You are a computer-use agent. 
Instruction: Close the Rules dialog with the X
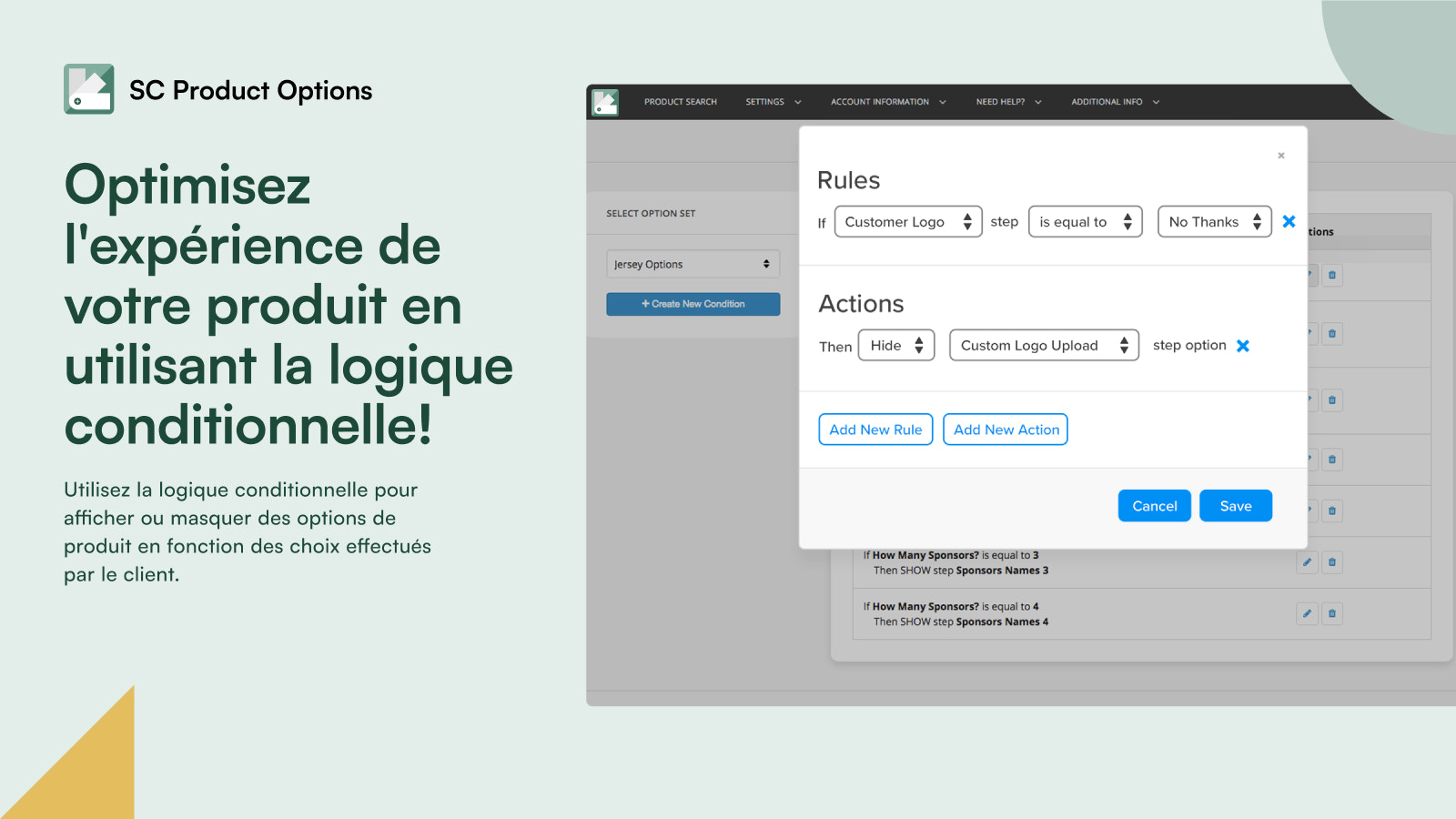point(1281,156)
